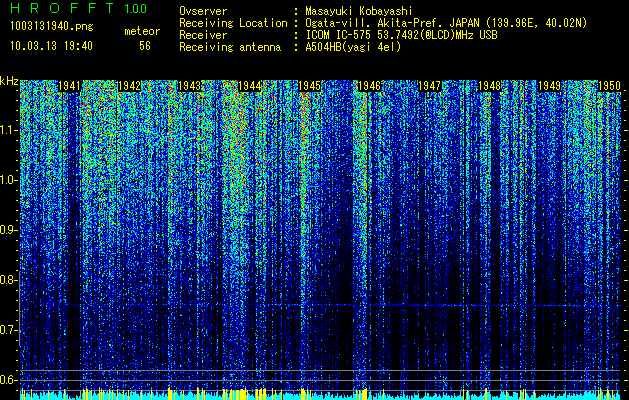Click the A504HB(yagi 4el) antenna value
Viewport: 629px width, 400px height.
point(353,47)
